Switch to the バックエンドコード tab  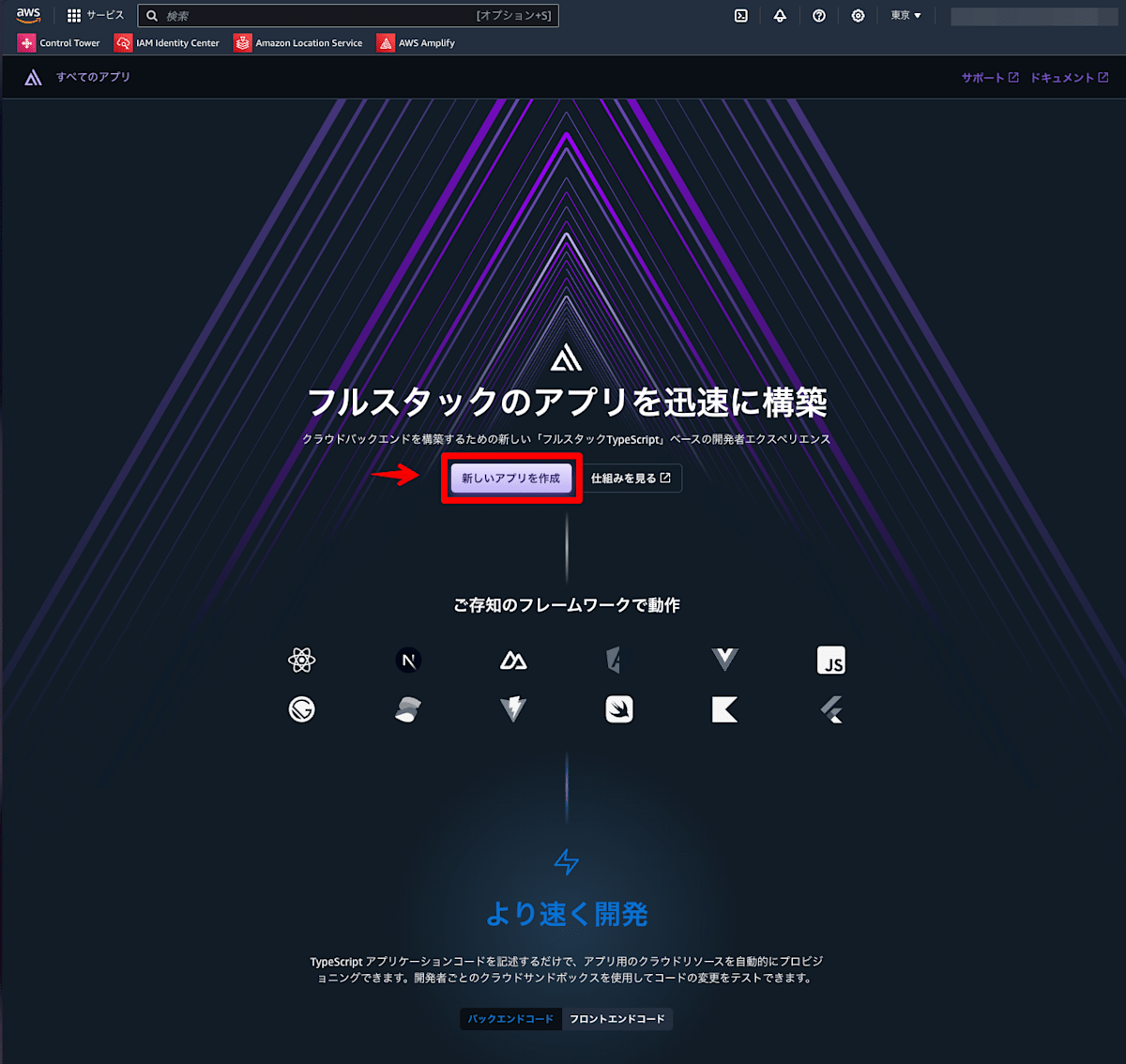(511, 1019)
